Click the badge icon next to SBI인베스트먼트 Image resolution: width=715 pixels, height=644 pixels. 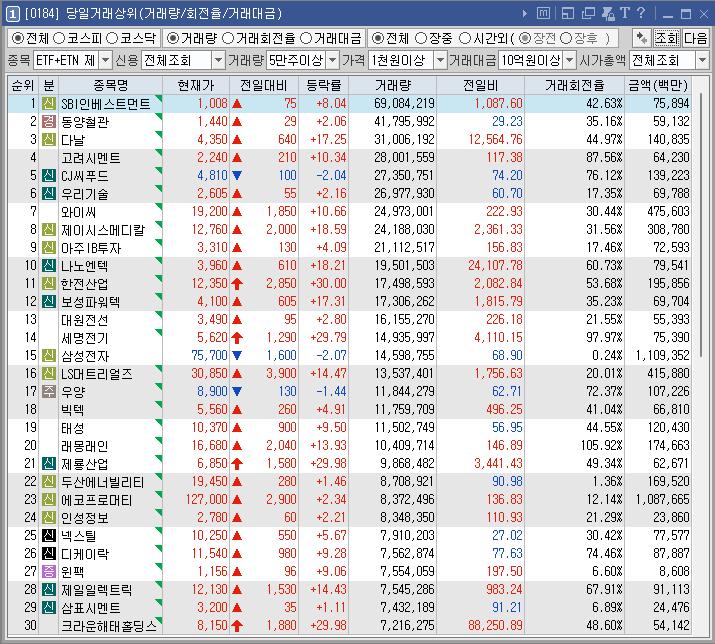(49, 104)
